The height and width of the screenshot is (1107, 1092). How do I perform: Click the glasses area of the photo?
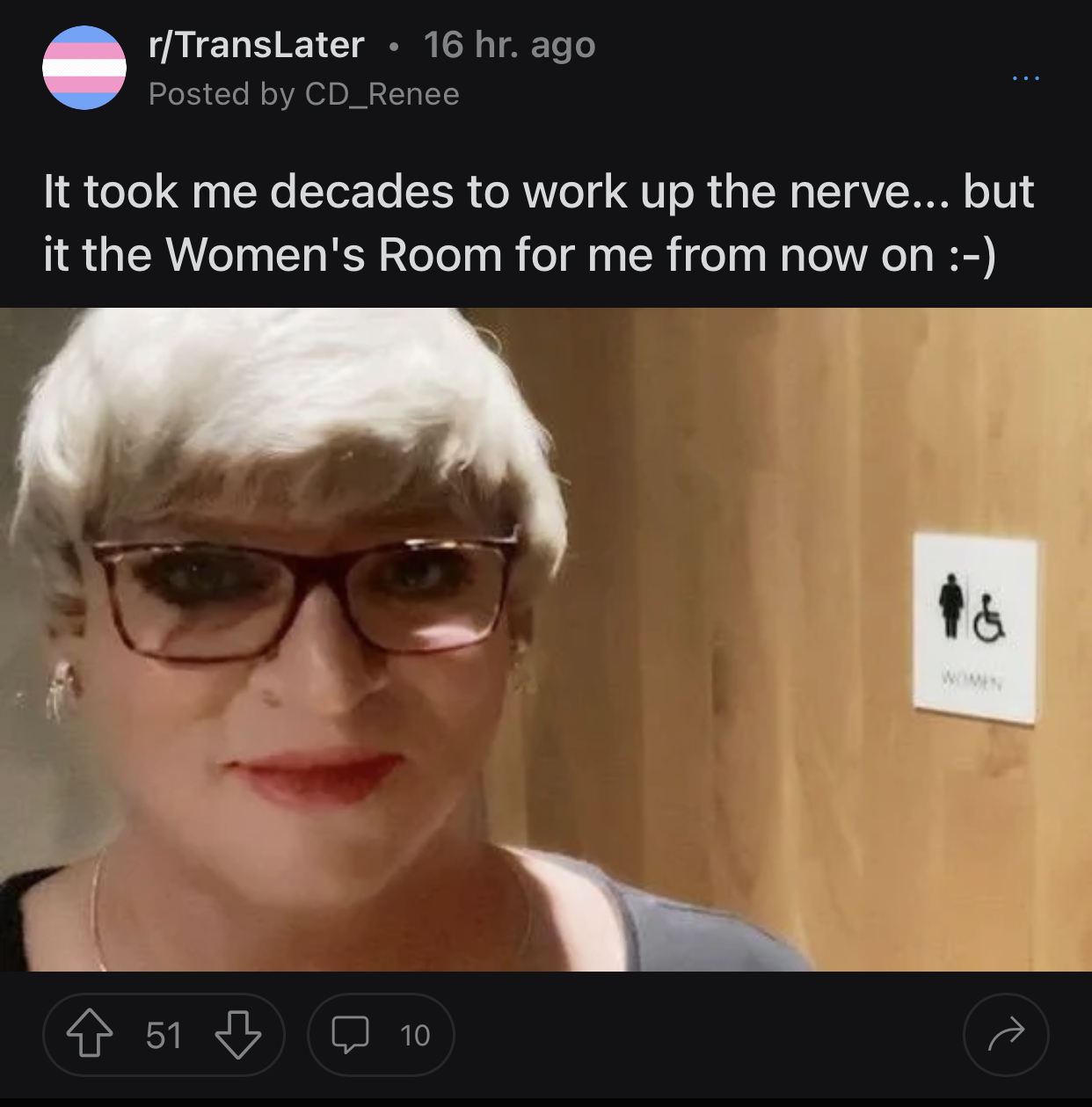point(303,589)
